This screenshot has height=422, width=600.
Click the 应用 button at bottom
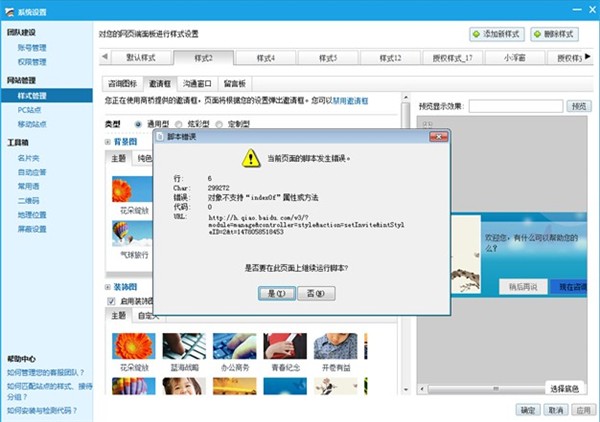click(584, 411)
